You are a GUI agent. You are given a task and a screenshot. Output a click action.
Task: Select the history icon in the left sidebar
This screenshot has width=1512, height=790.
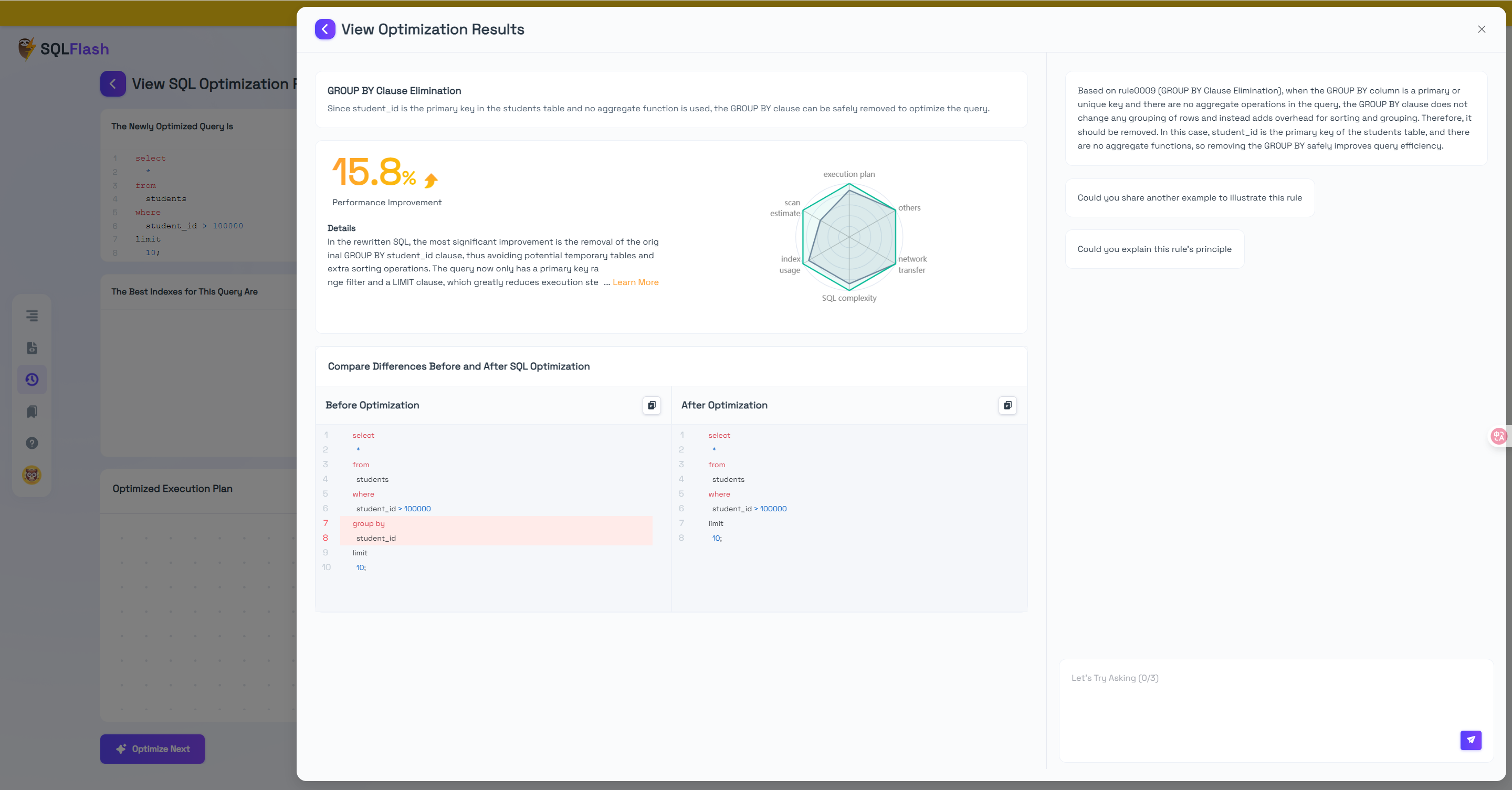pyautogui.click(x=31, y=379)
